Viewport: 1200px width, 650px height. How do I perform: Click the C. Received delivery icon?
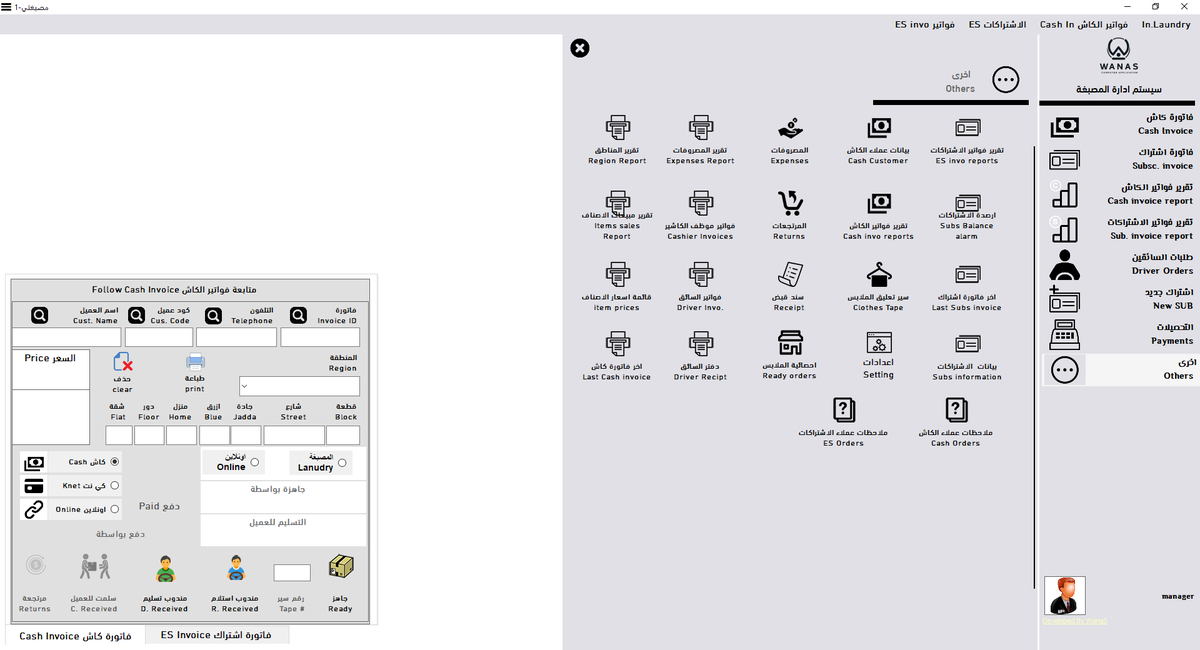[x=94, y=567]
